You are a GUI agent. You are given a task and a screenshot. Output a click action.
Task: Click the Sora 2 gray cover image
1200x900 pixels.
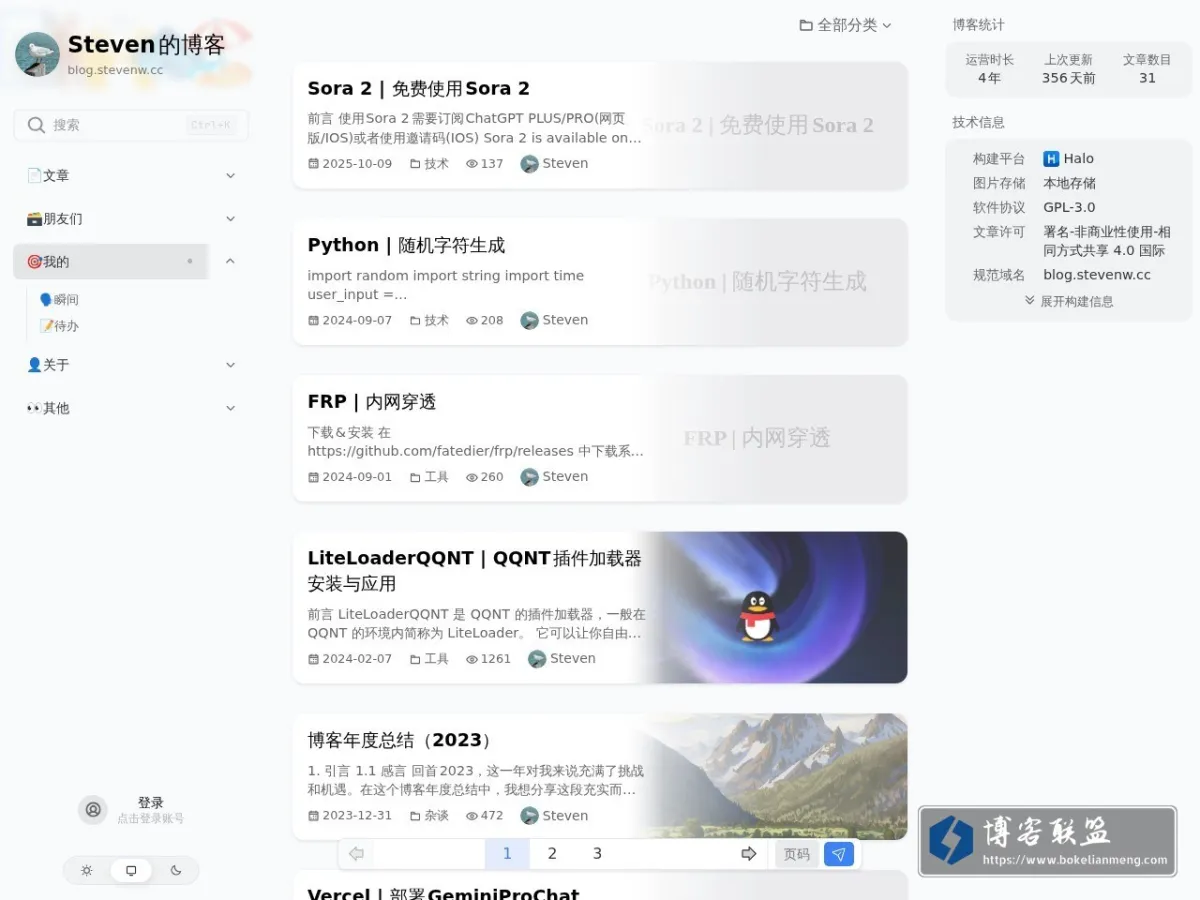coord(770,125)
